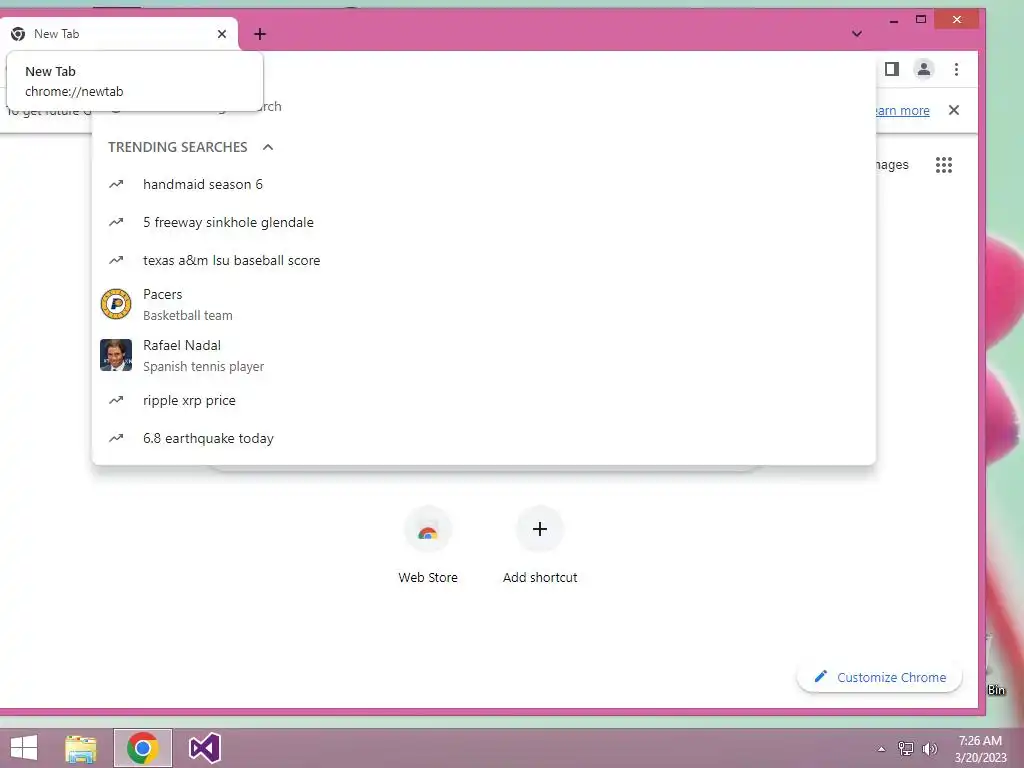Show hidden system tray icons
Viewport: 1024px width, 768px height.
coord(881,749)
